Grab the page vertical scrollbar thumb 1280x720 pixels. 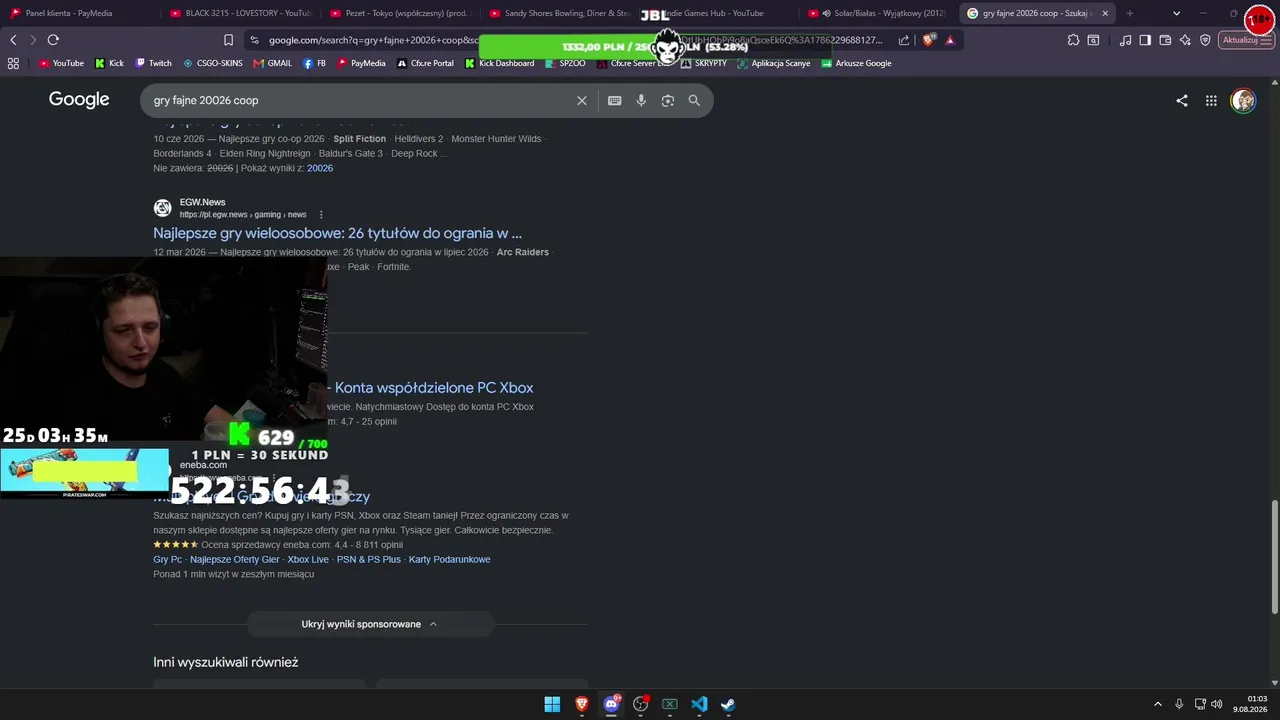pyautogui.click(x=1274, y=557)
